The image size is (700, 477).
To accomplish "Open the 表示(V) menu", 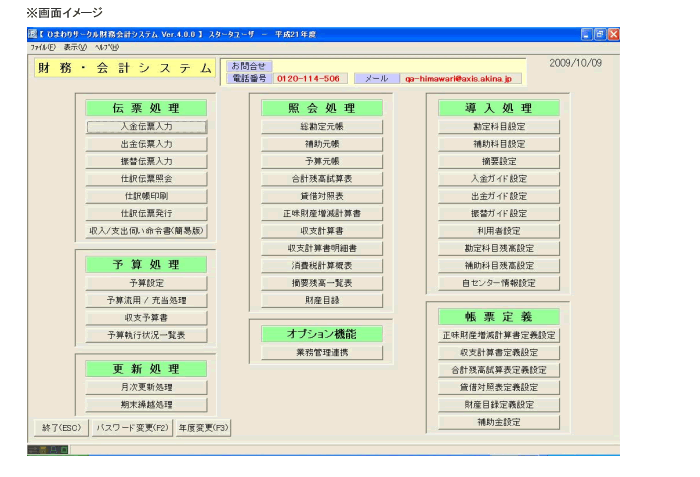I will tap(75, 46).
